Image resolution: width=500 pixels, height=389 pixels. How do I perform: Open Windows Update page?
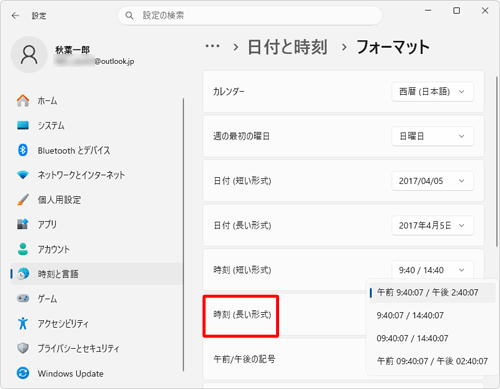point(97,373)
